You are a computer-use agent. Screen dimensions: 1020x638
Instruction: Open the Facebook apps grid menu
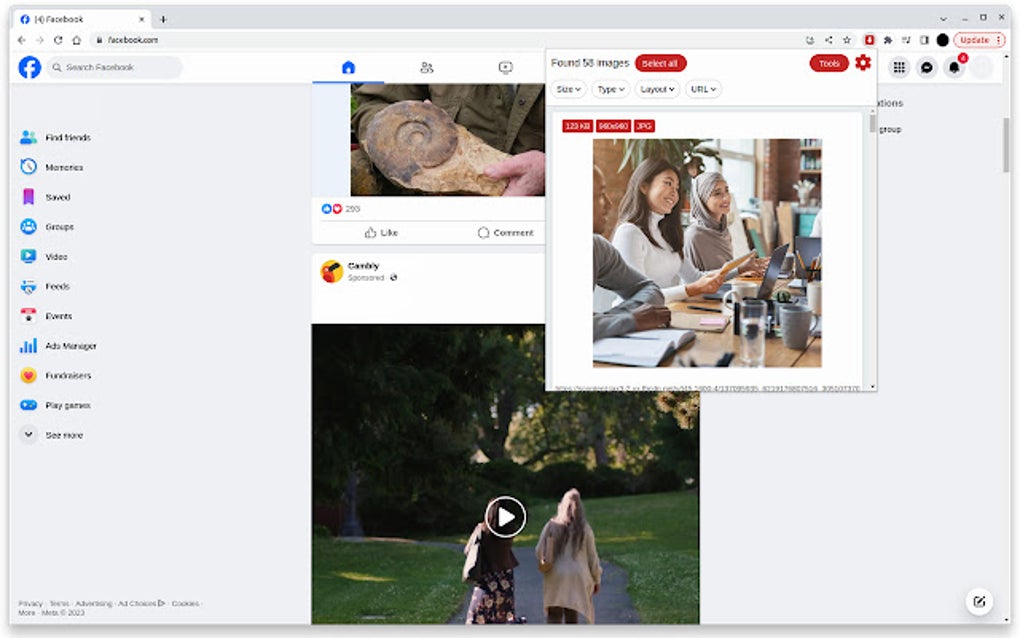point(900,67)
